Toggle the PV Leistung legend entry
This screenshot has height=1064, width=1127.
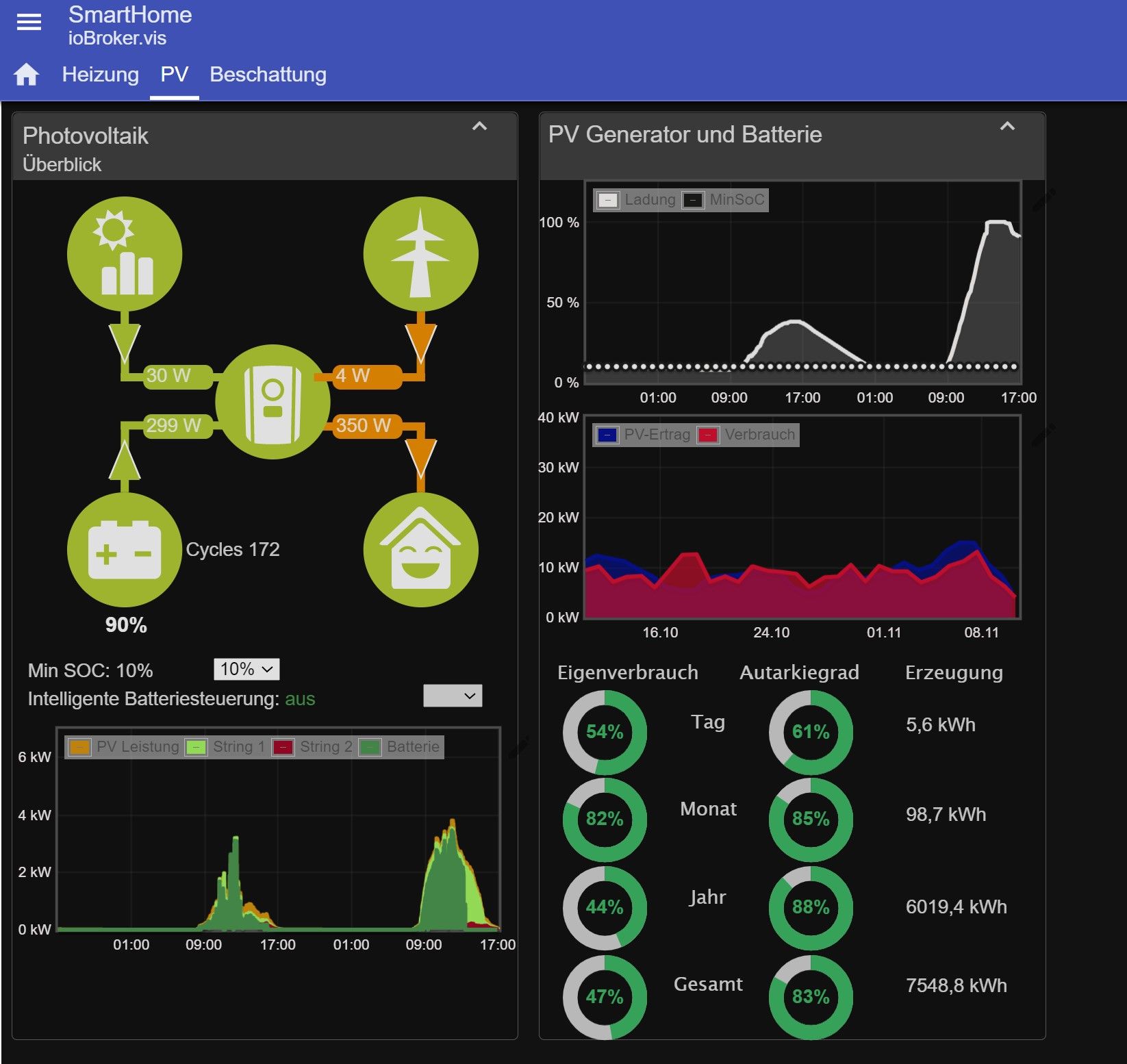(125, 746)
